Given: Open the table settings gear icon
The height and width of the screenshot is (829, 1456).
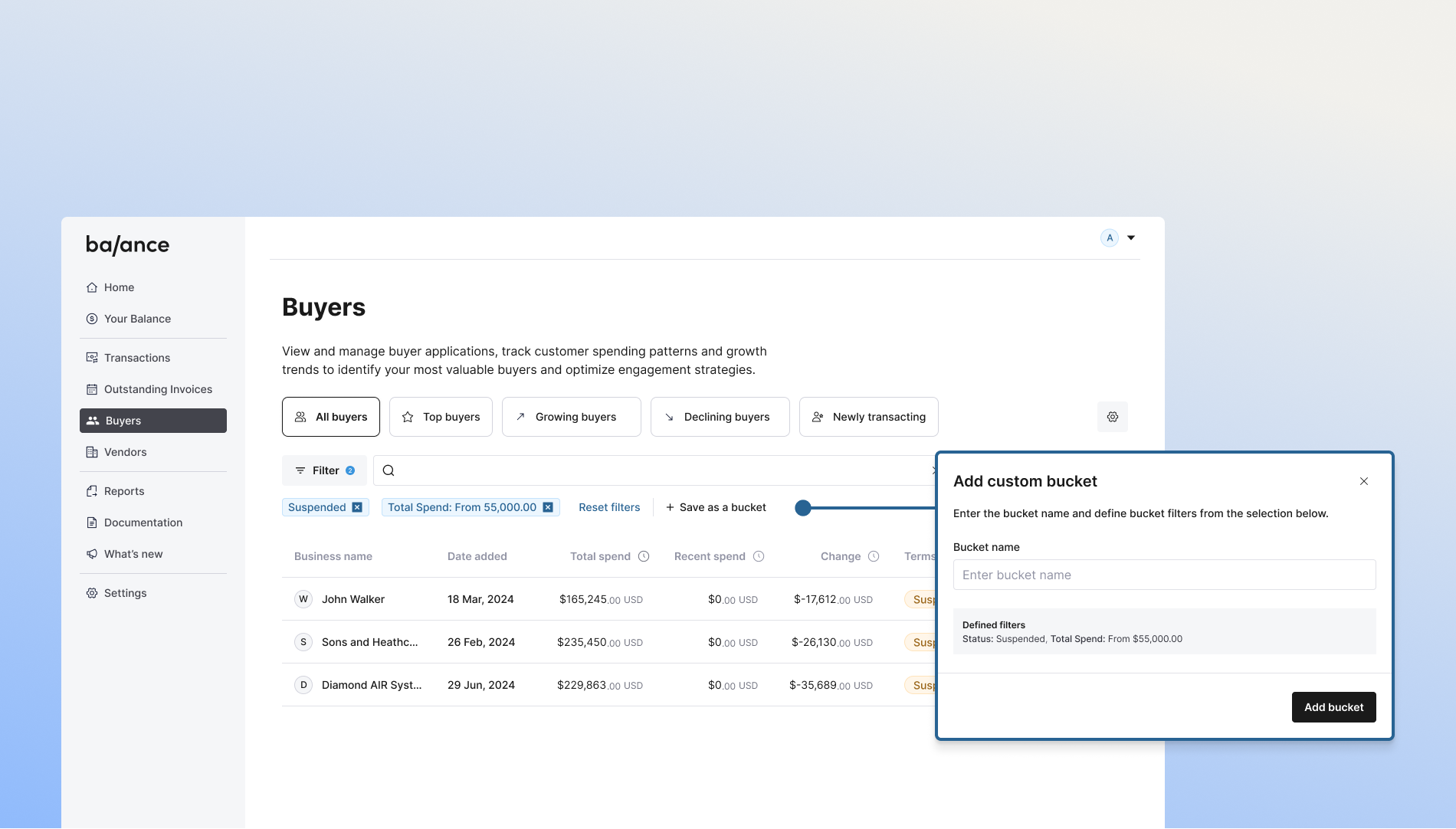Looking at the screenshot, I should coord(1112,417).
